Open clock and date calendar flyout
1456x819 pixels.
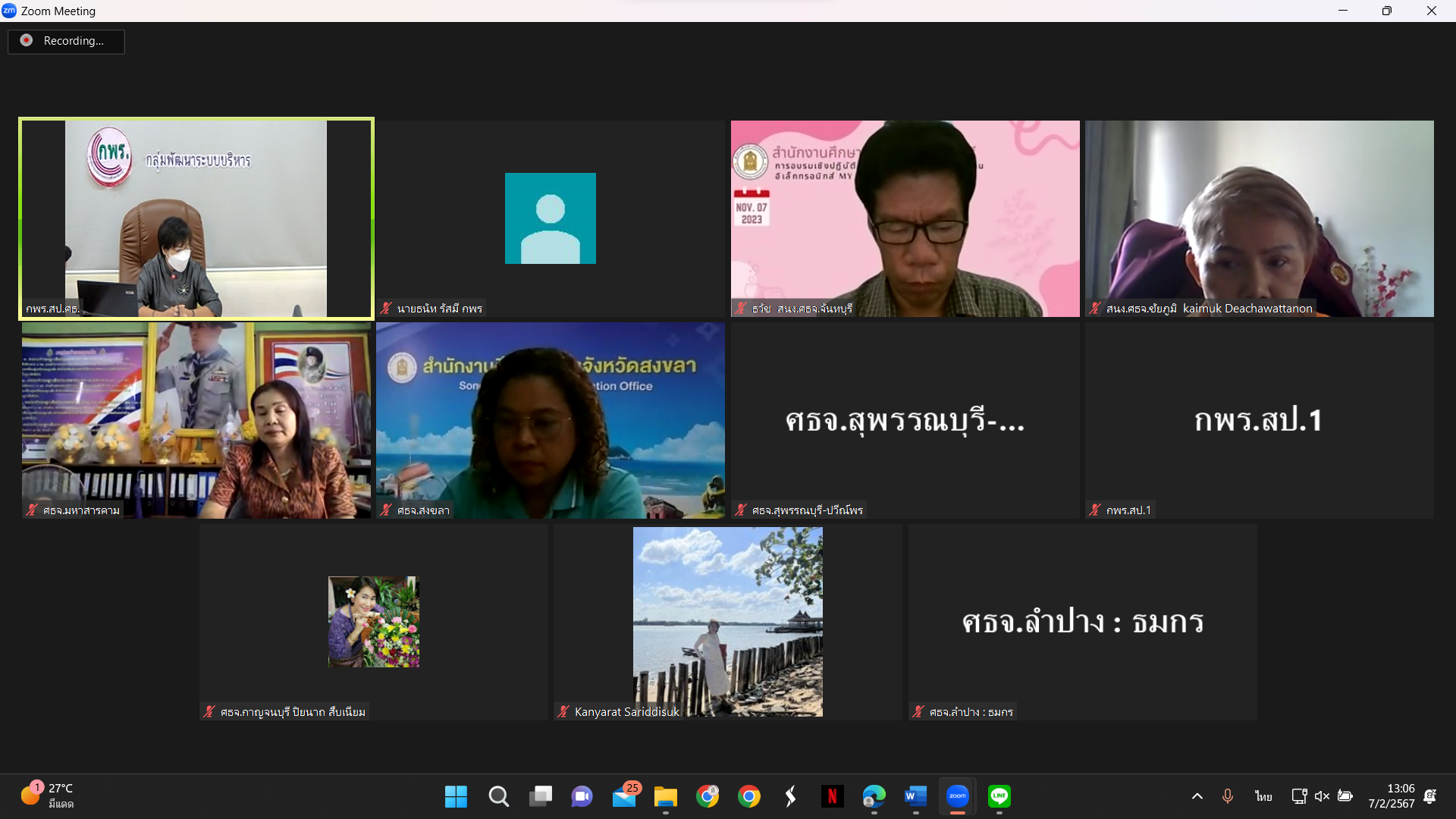[x=1392, y=796]
